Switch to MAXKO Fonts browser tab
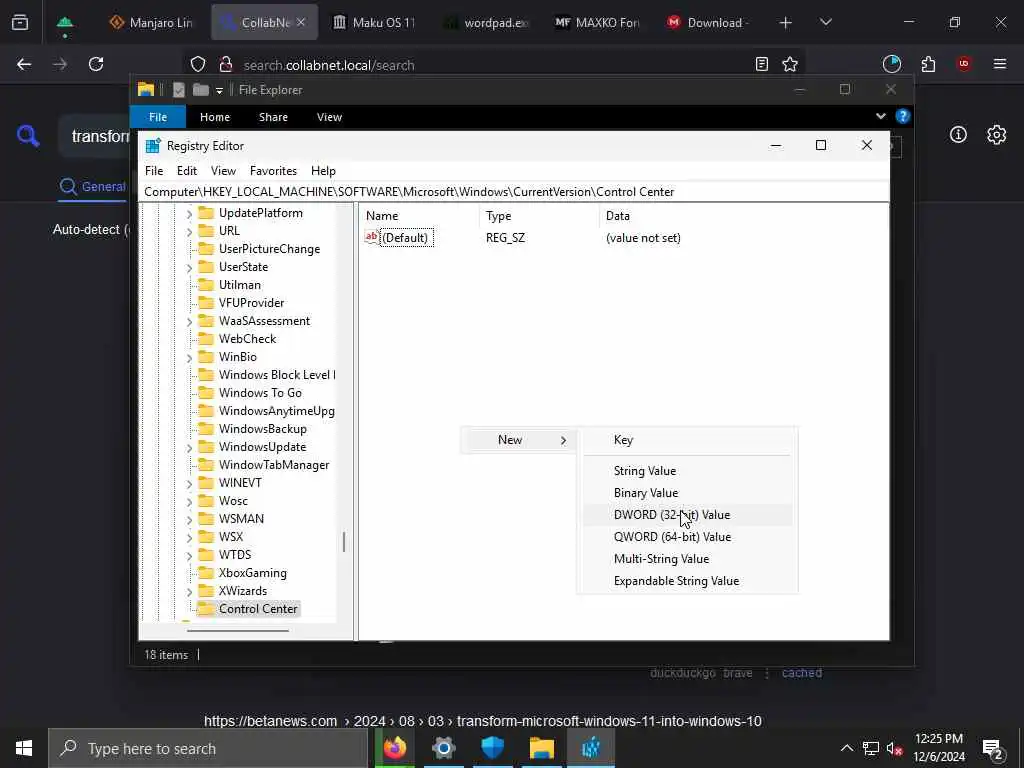Viewport: 1024px width, 768px height. (597, 23)
